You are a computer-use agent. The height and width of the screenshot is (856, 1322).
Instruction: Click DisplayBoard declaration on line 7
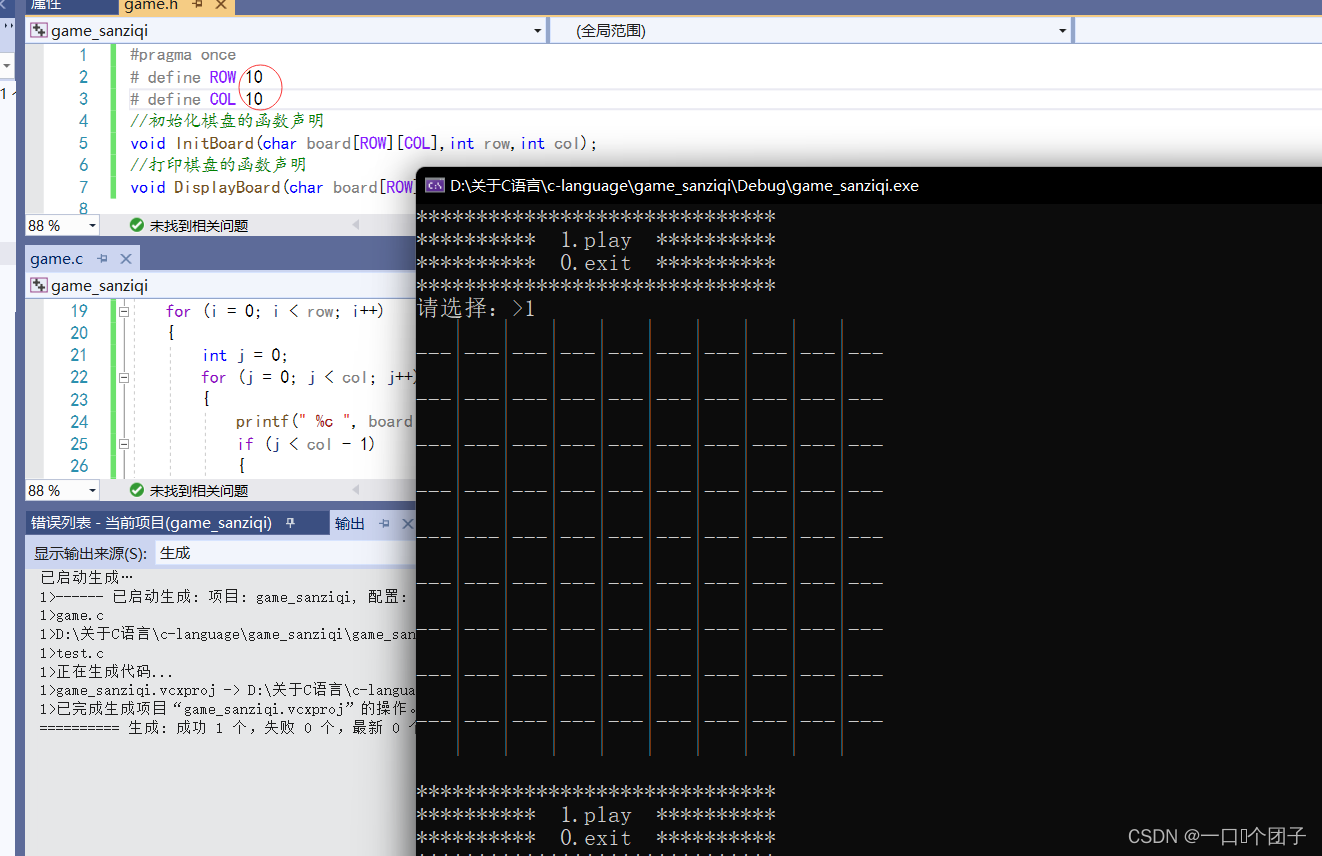[272, 187]
